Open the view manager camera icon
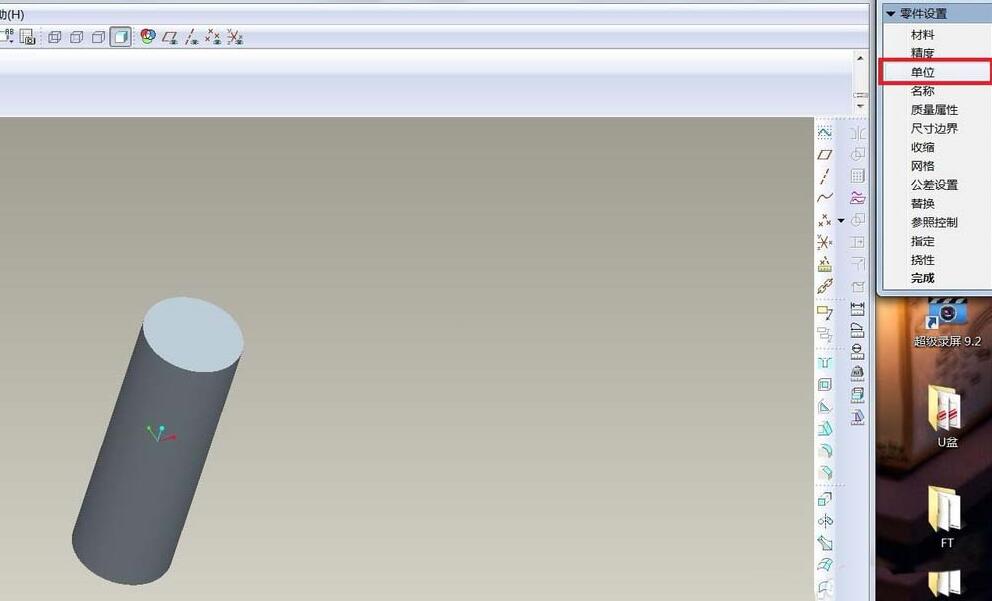This screenshot has height=601, width=992. 27,37
